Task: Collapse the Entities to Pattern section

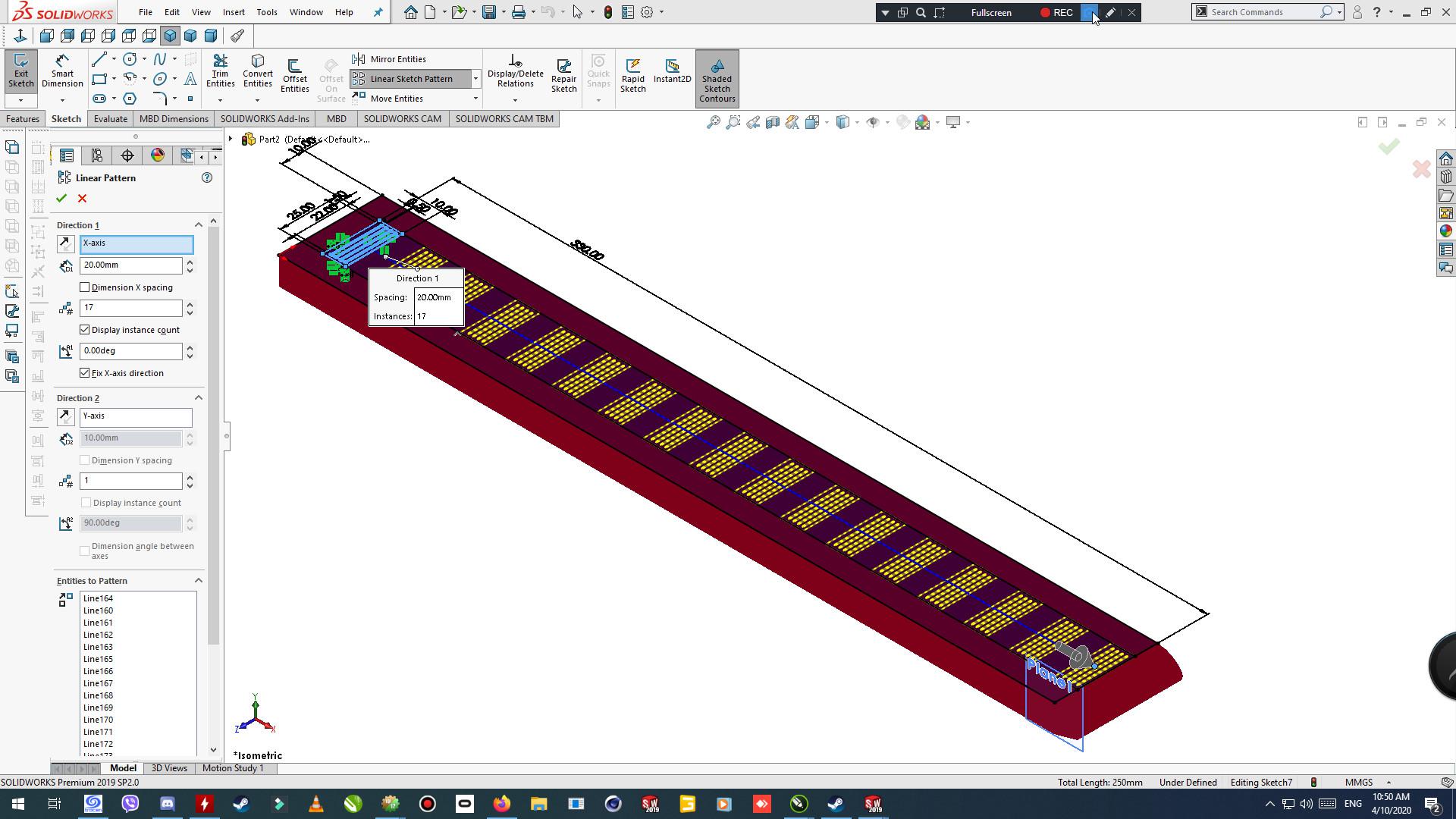Action: tap(199, 581)
